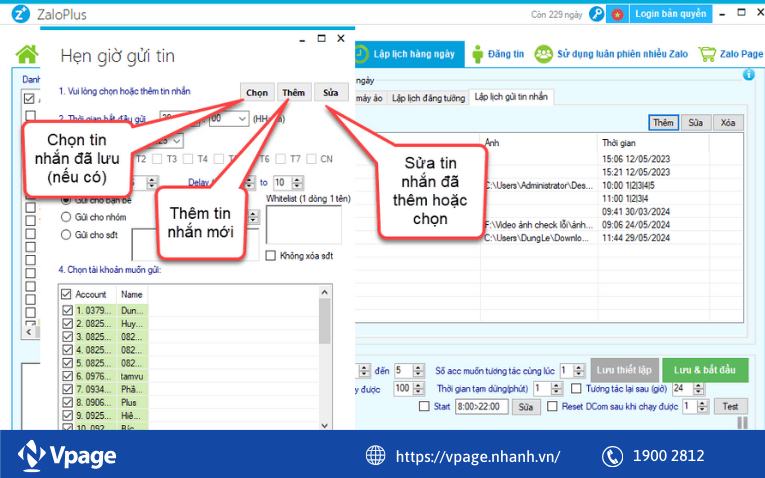
Task: Select the row with time 09:41 30/03/2024
Action: pyautogui.click(x=549, y=212)
